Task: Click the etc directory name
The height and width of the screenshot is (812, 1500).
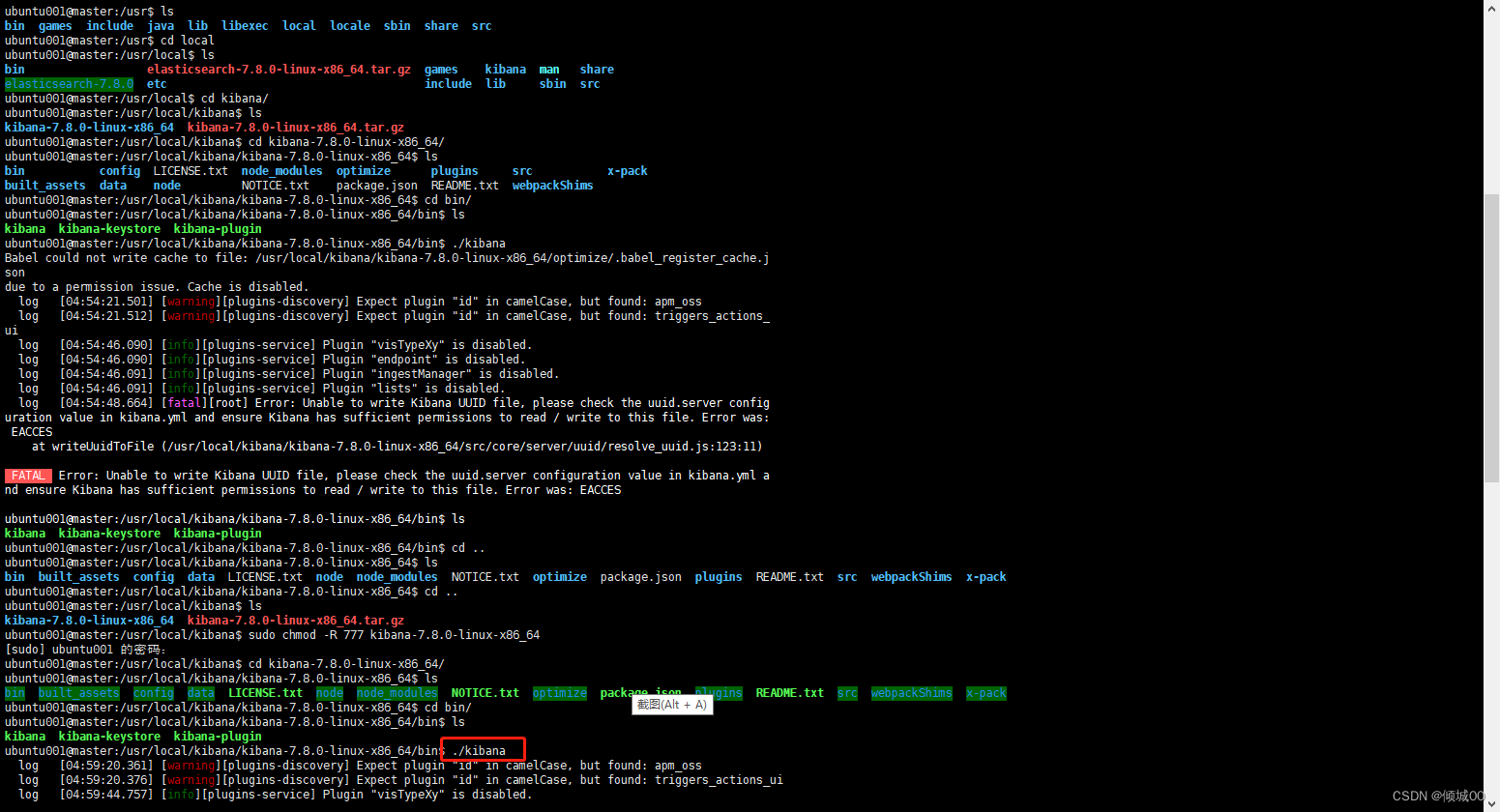Action: (x=157, y=84)
